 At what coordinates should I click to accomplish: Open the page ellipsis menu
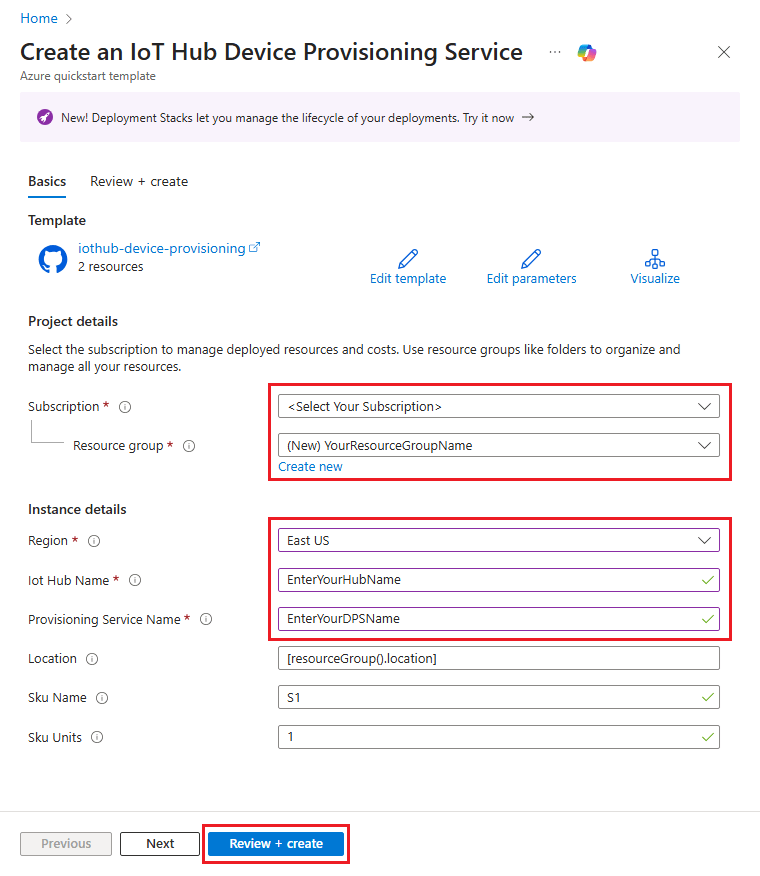click(554, 52)
